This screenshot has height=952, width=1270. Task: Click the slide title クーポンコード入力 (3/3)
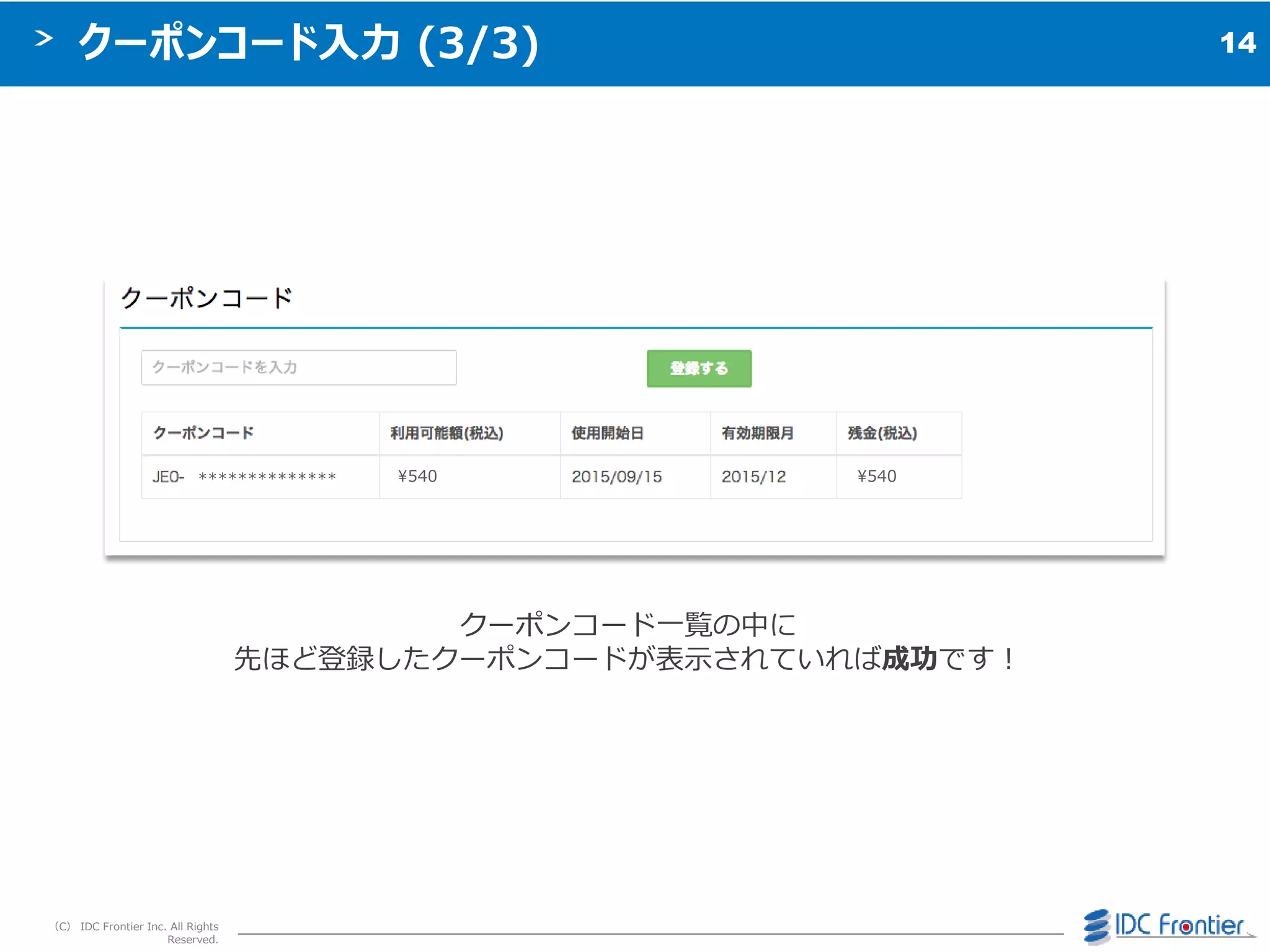coord(308,43)
